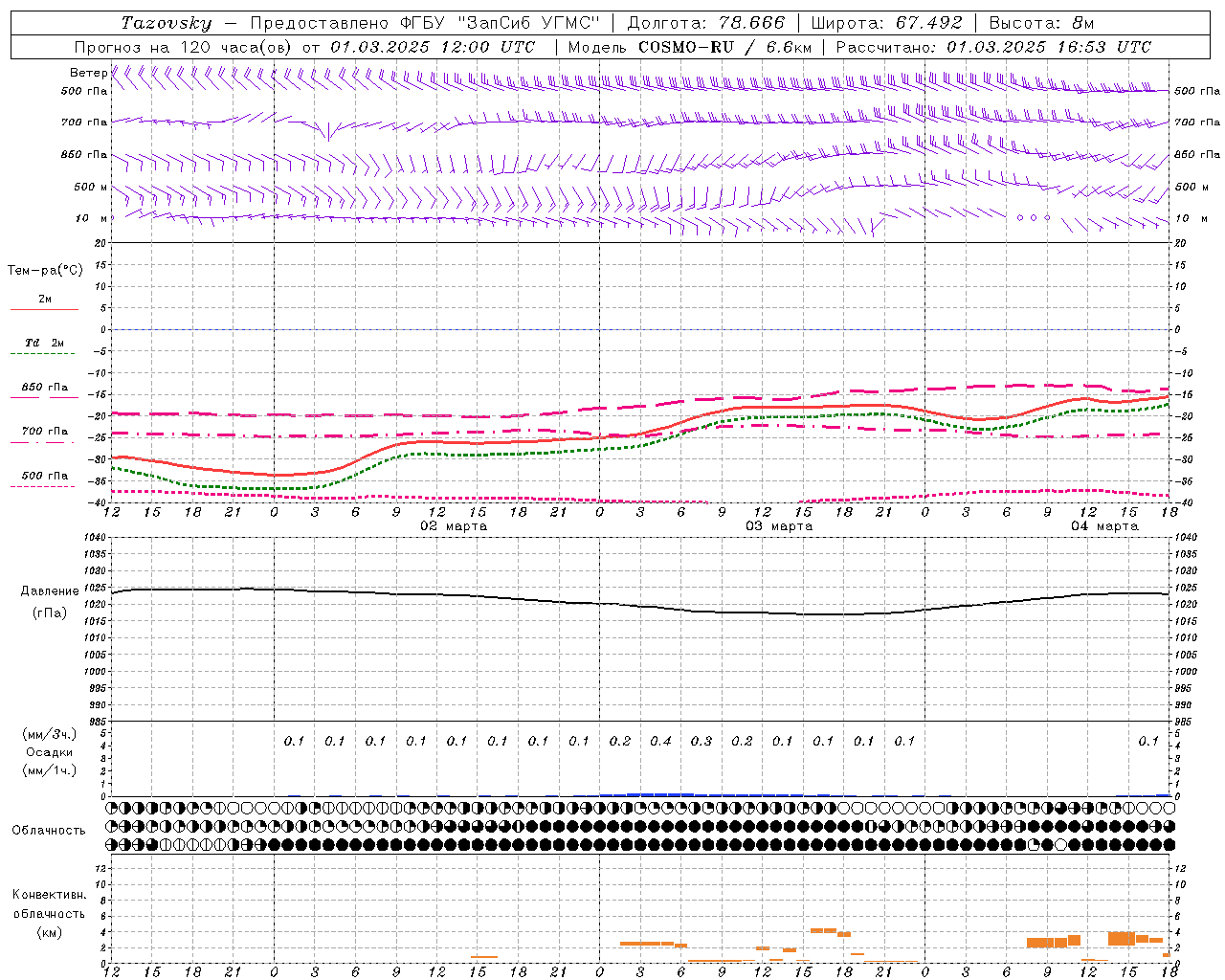
Task: Select the (мм/1ч.) unit label
Action: click(x=49, y=770)
